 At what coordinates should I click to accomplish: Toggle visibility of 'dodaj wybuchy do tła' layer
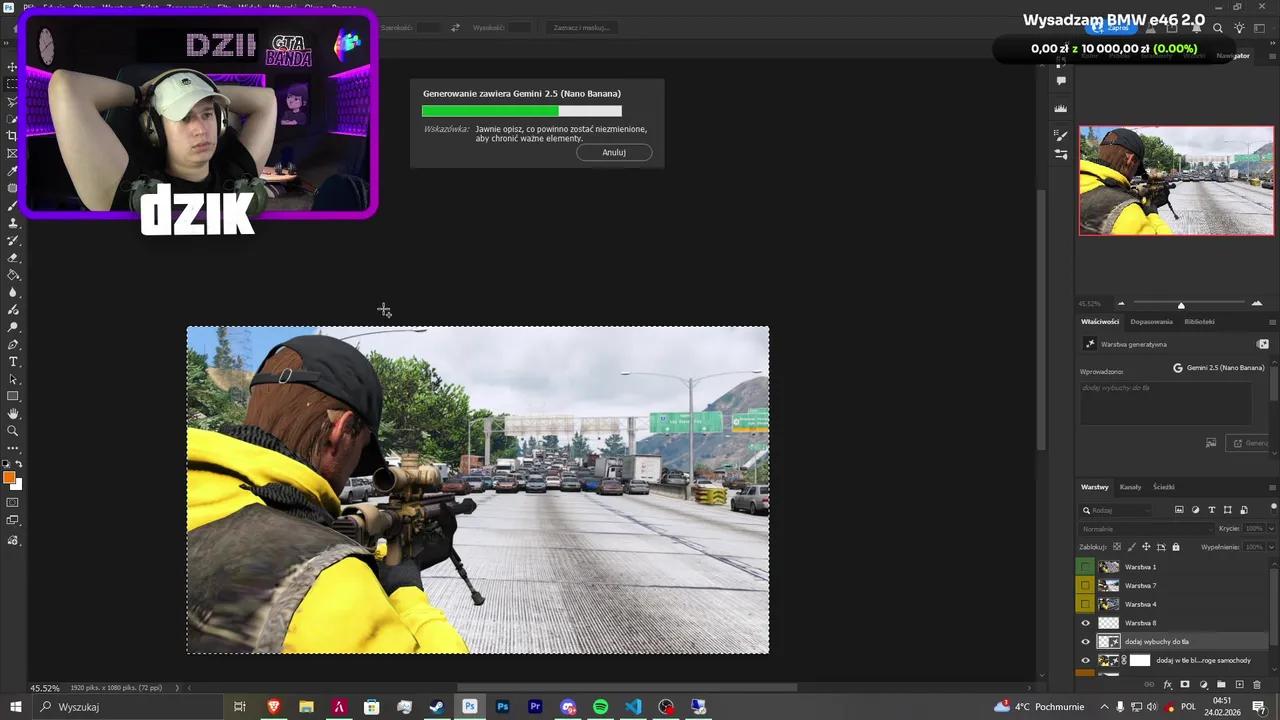pyautogui.click(x=1086, y=641)
